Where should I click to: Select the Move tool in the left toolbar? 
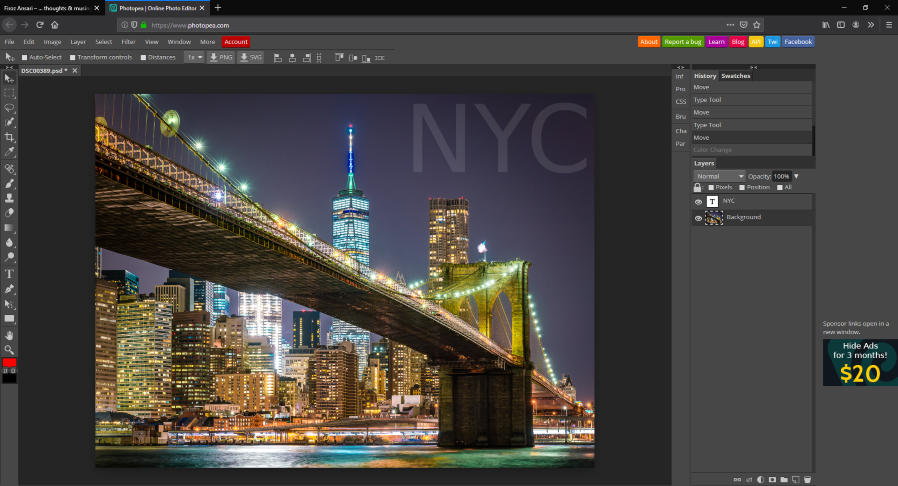(x=9, y=78)
